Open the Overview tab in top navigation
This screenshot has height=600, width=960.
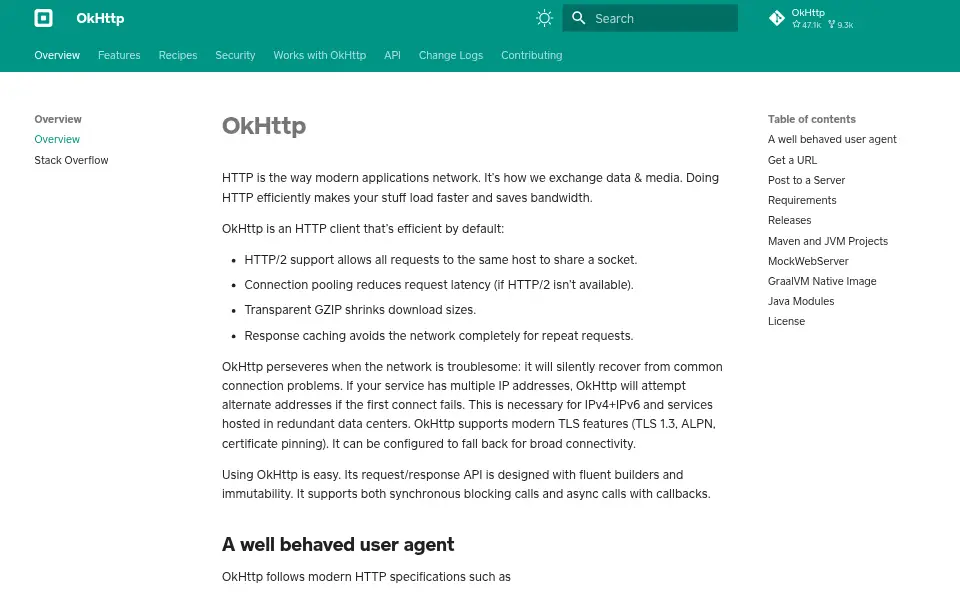click(57, 55)
